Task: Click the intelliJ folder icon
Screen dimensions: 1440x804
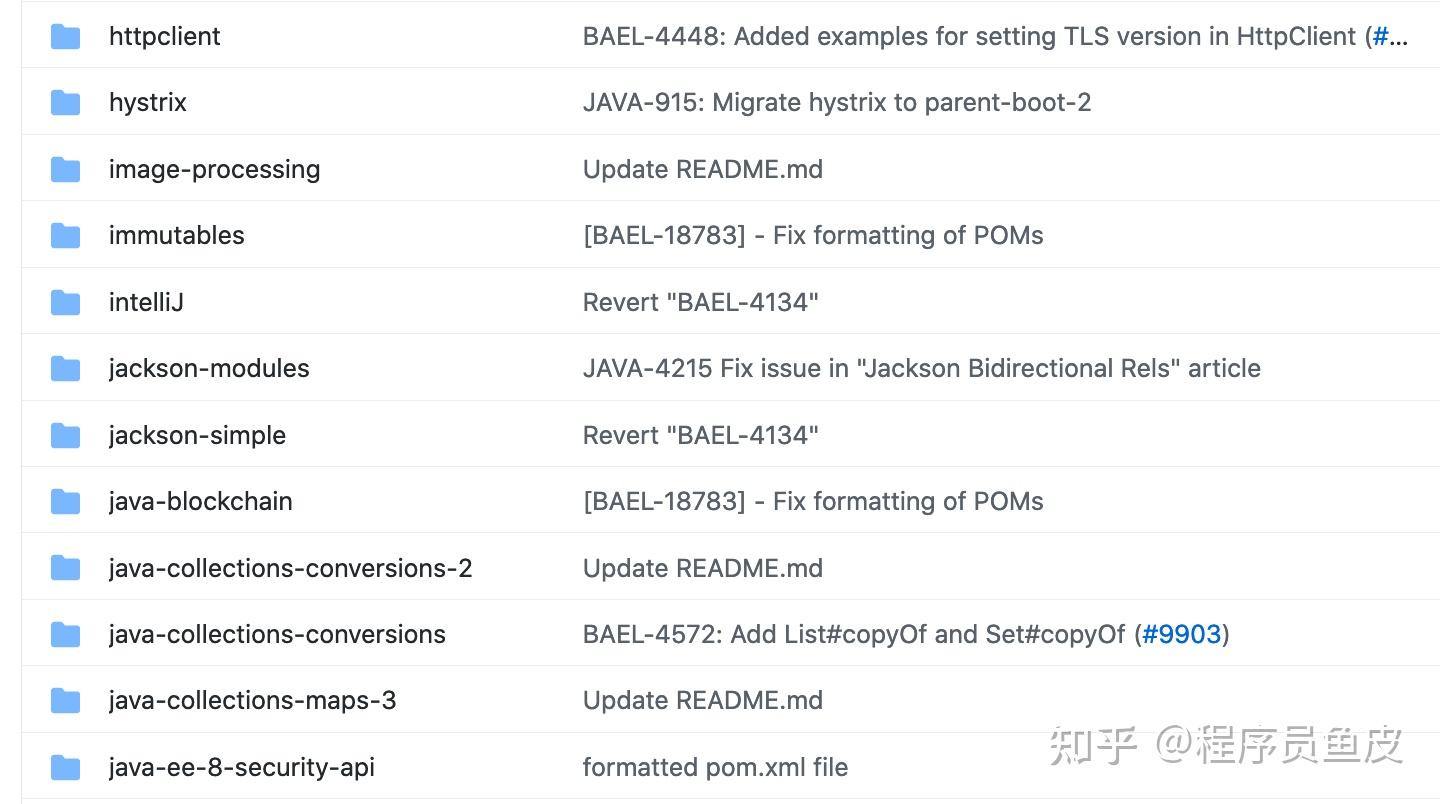Action: (65, 303)
